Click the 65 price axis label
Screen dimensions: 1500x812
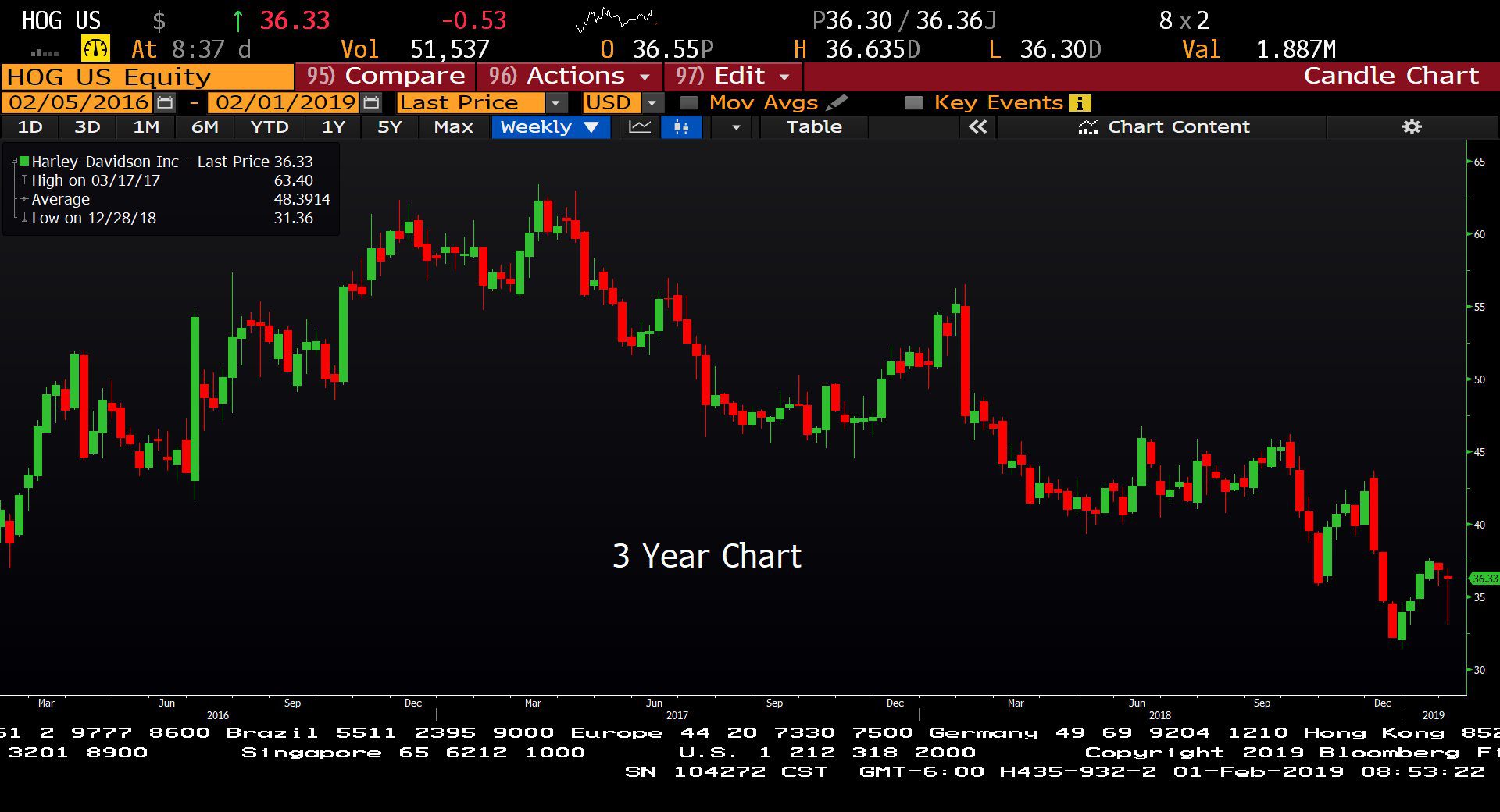click(x=1479, y=162)
